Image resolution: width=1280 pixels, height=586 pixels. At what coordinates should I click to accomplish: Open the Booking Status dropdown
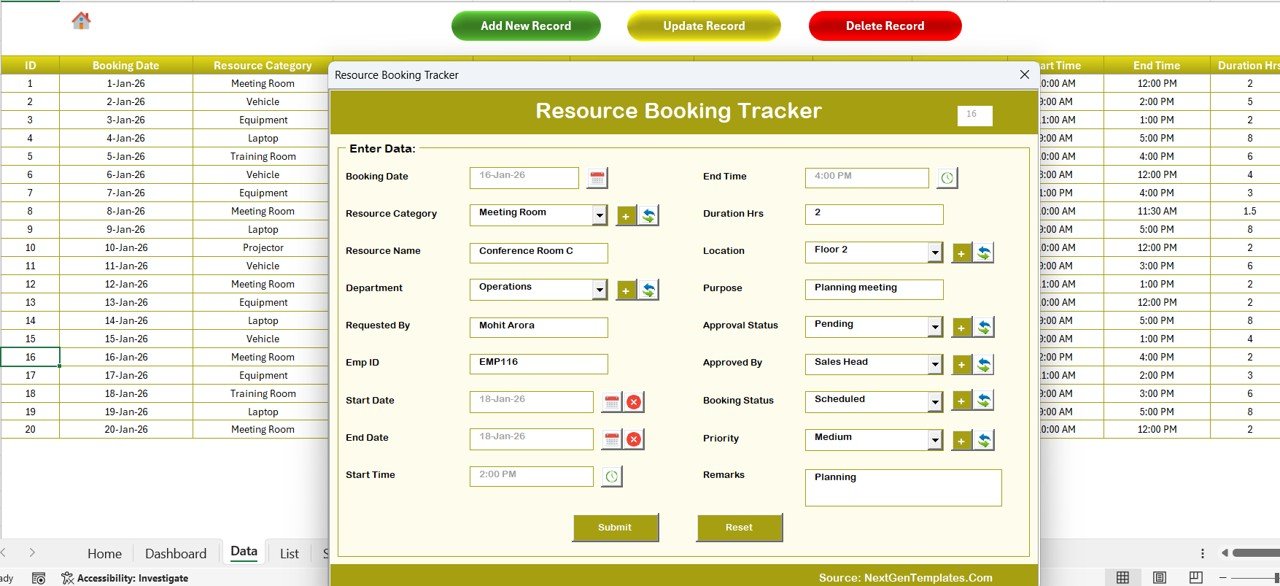click(934, 402)
